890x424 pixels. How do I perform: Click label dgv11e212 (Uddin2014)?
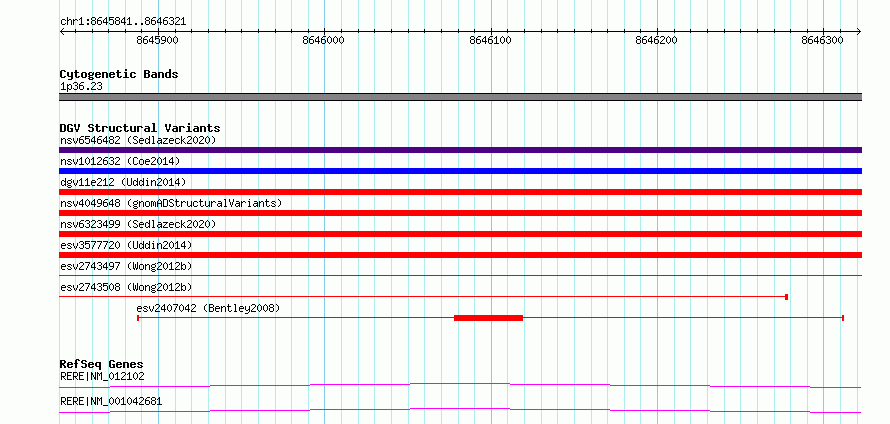(x=123, y=182)
